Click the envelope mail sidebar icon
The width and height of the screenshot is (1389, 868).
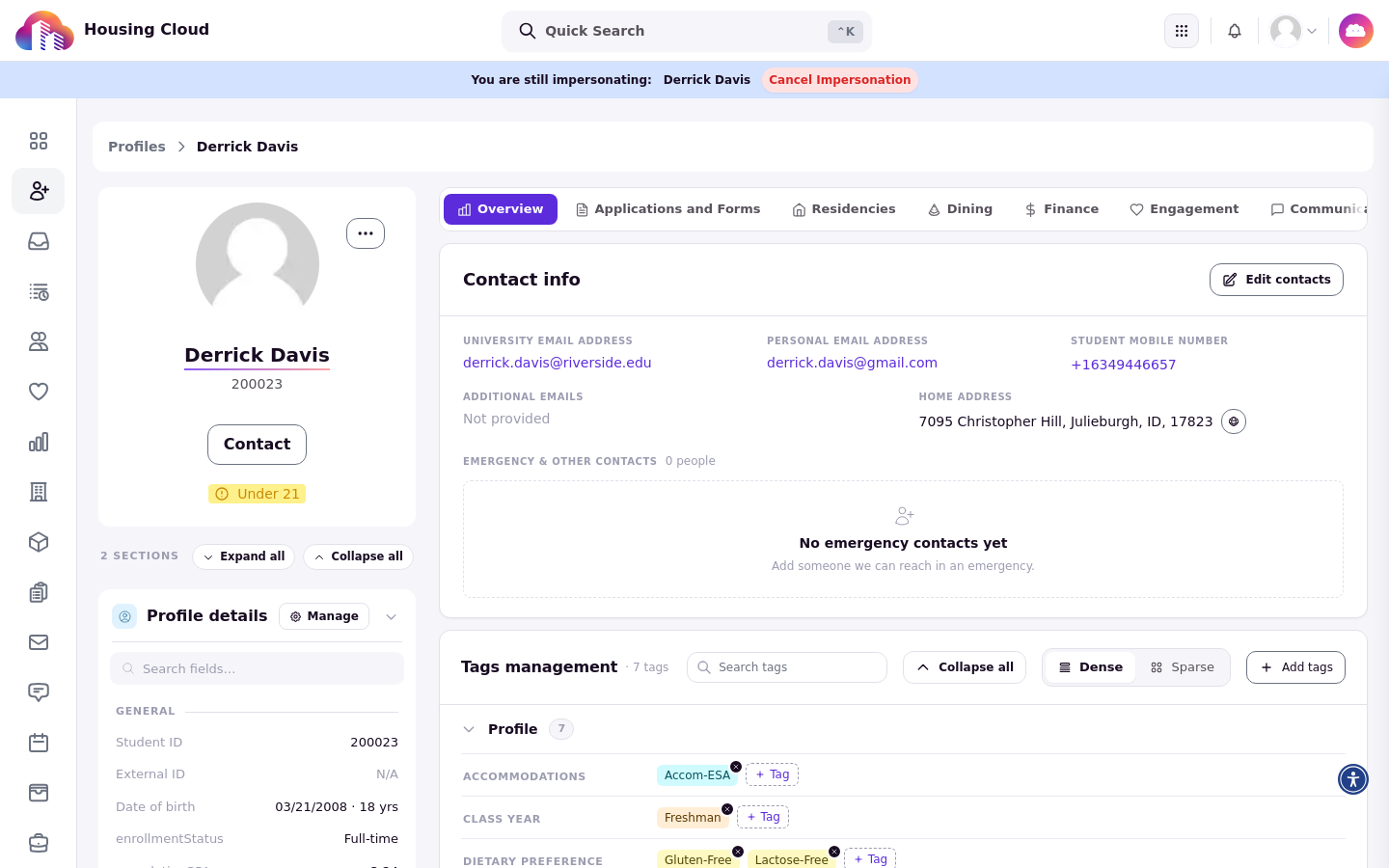pyautogui.click(x=39, y=642)
